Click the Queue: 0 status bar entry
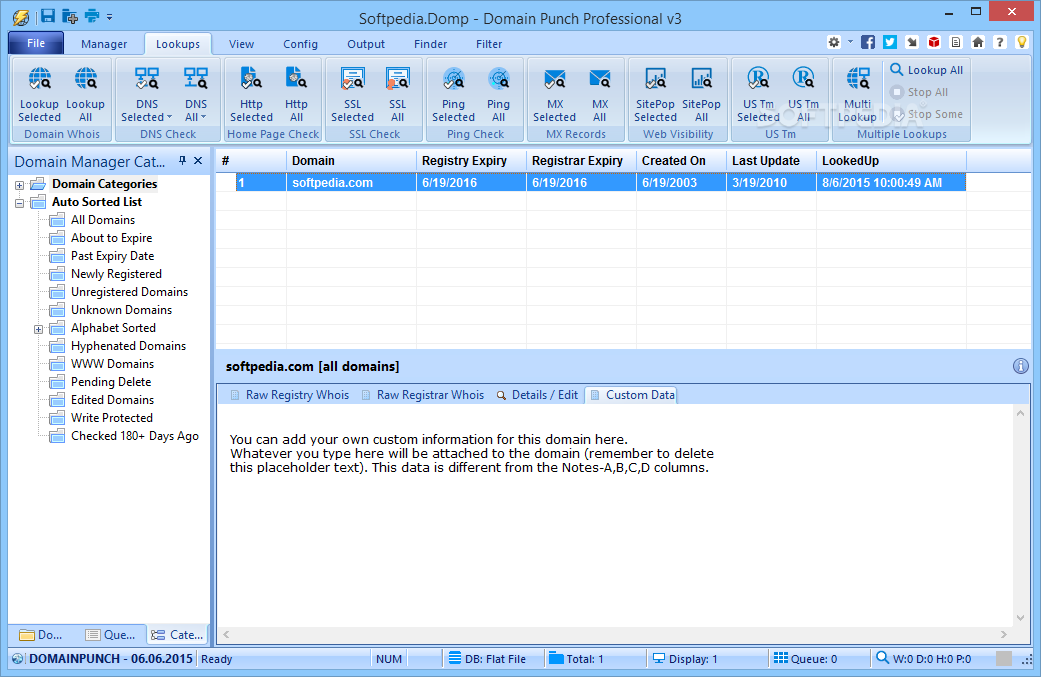The image size is (1041, 677). (806, 659)
